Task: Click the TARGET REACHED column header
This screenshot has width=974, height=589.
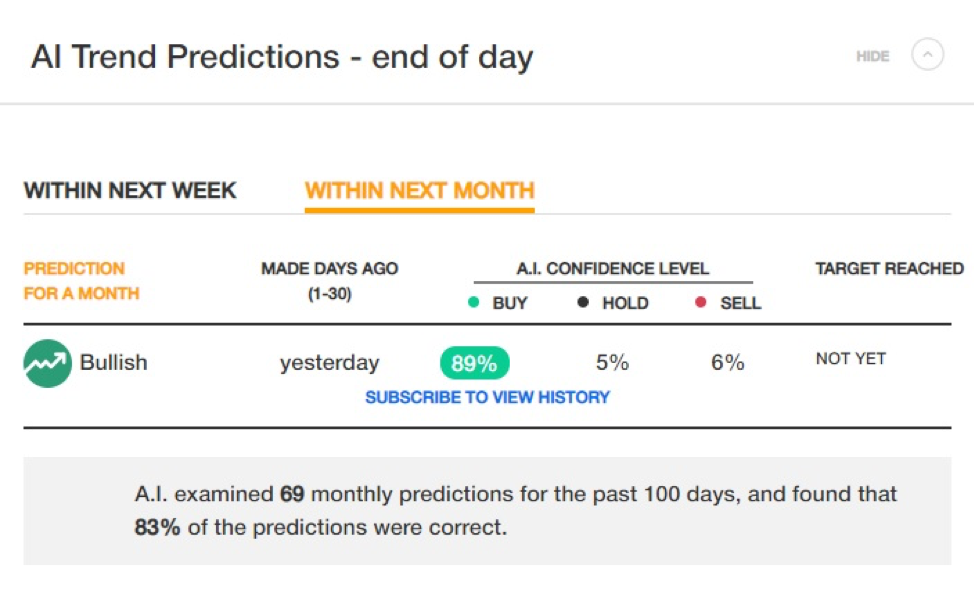Action: click(x=890, y=268)
